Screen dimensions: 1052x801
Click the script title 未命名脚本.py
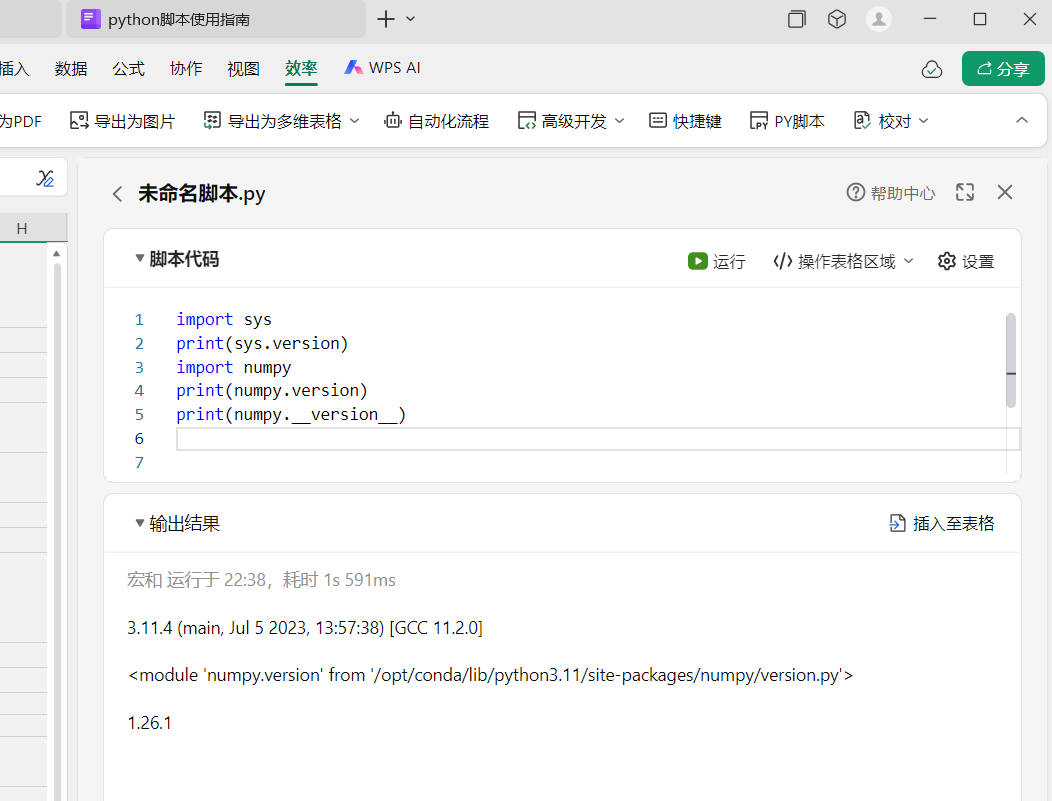click(x=201, y=194)
